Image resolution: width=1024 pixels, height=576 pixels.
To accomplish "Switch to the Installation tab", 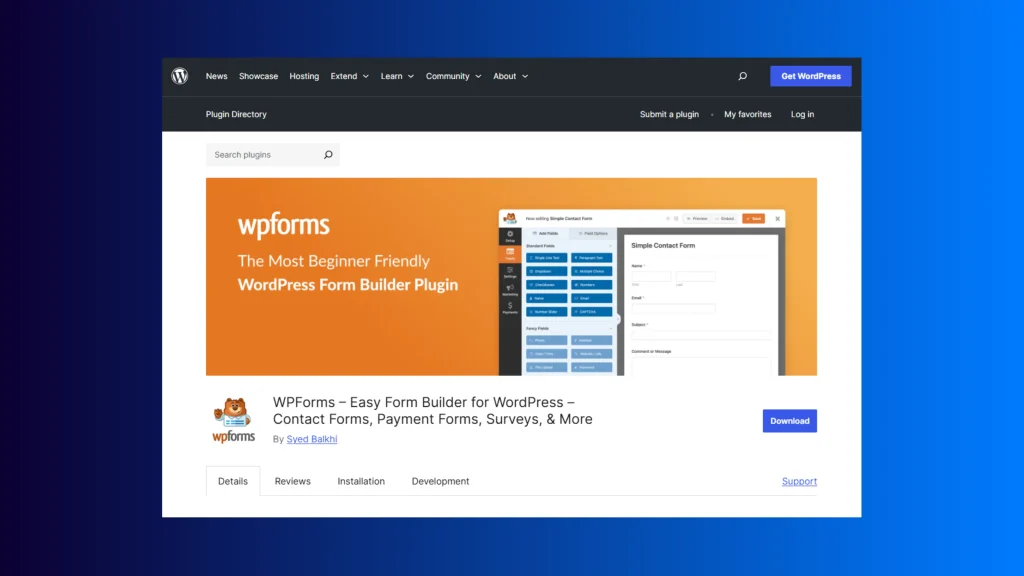I will click(361, 481).
